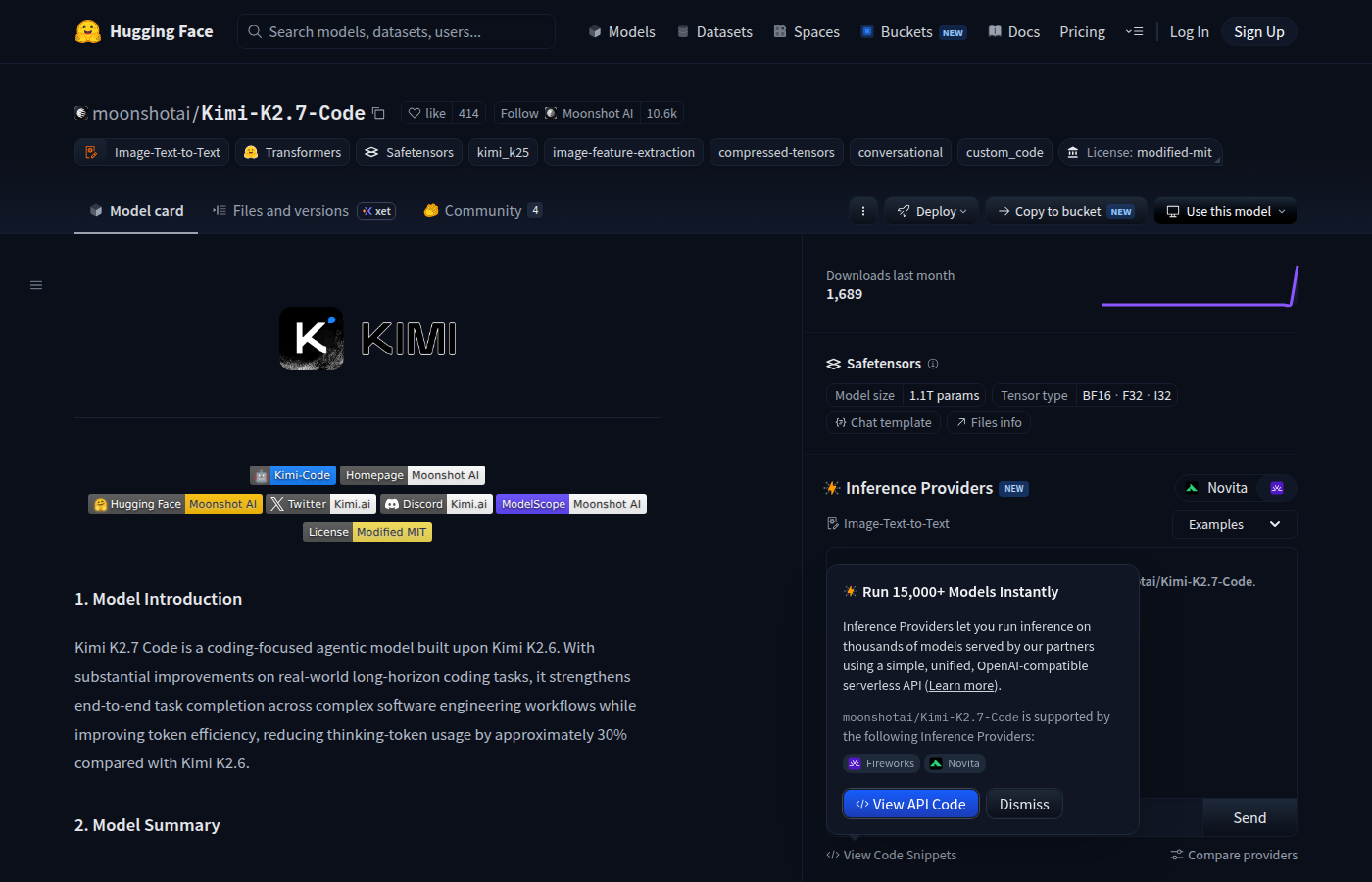
Task: Click the search models input field
Action: point(396,31)
